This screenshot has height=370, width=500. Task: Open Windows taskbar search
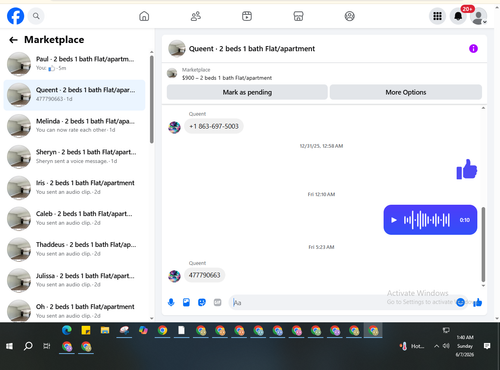click(x=28, y=346)
